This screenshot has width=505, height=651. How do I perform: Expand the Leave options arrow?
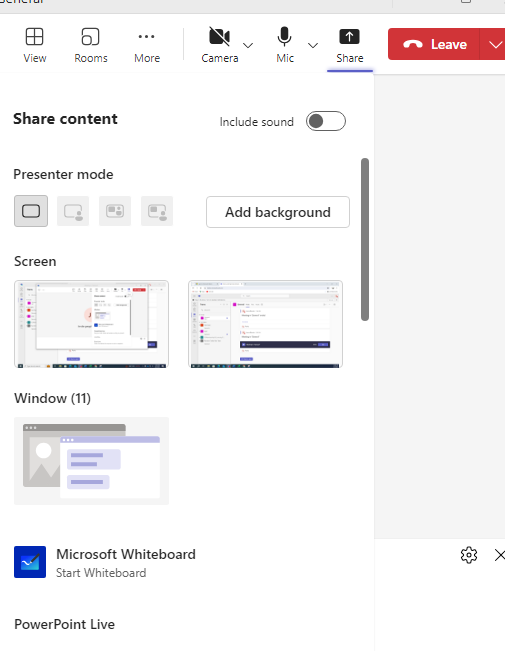point(494,44)
